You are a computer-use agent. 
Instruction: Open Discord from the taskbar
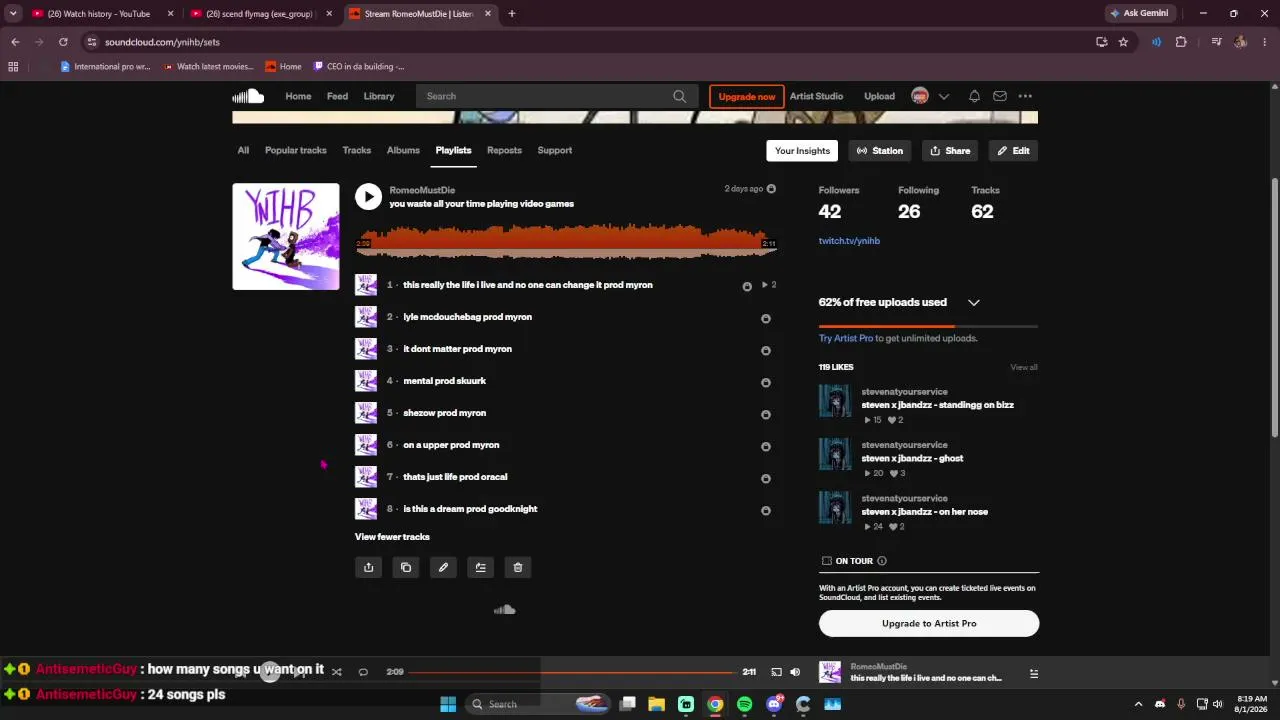[774, 704]
